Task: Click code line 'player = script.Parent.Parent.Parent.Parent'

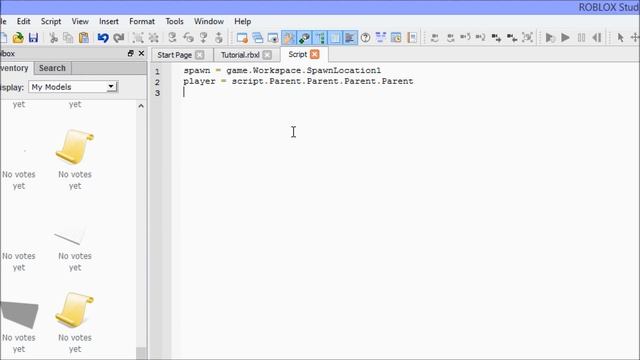Action: pos(298,81)
